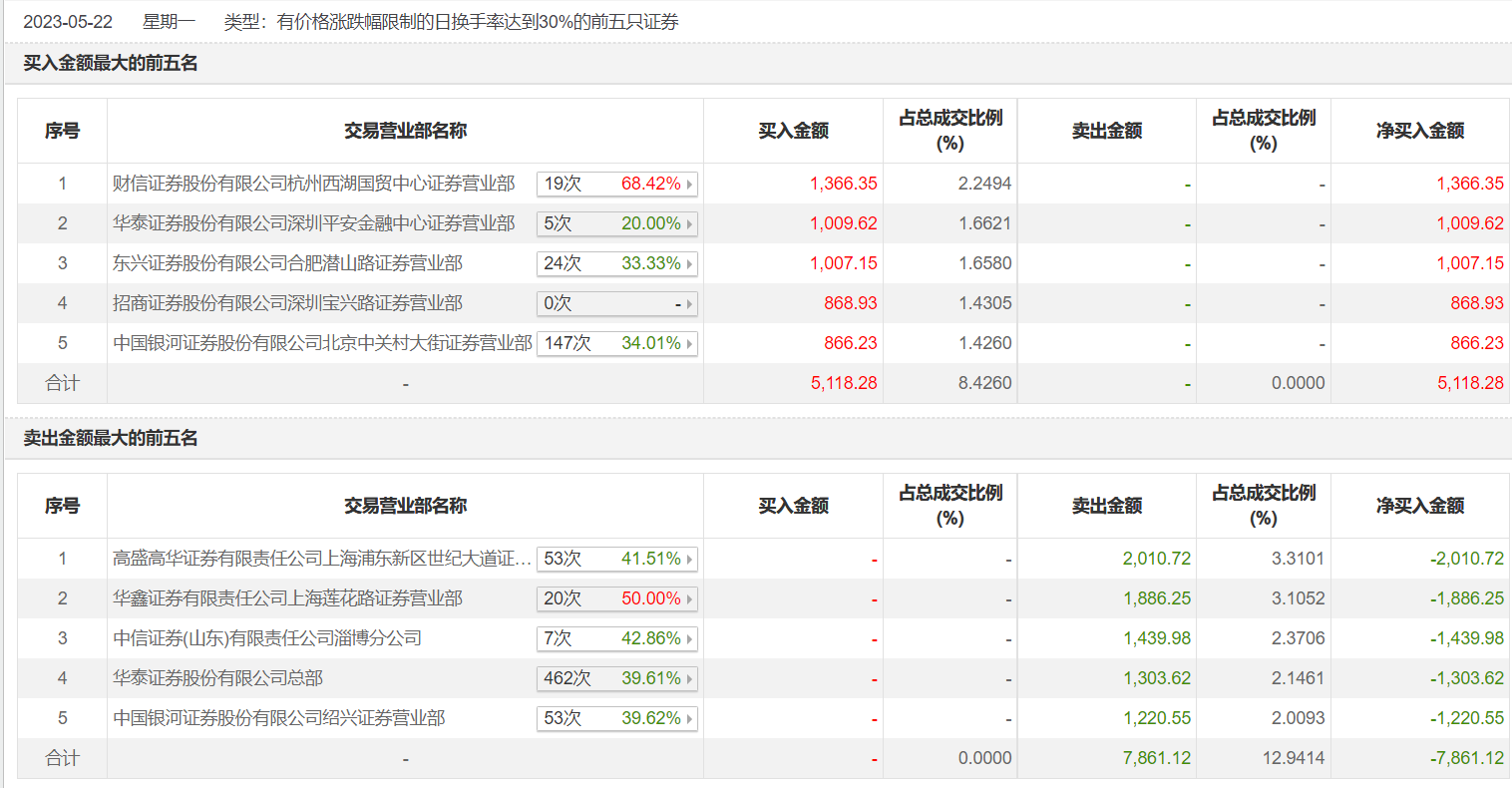Expand the 0次 history box for 招商证券
The width and height of the screenshot is (1512, 788).
(x=617, y=303)
